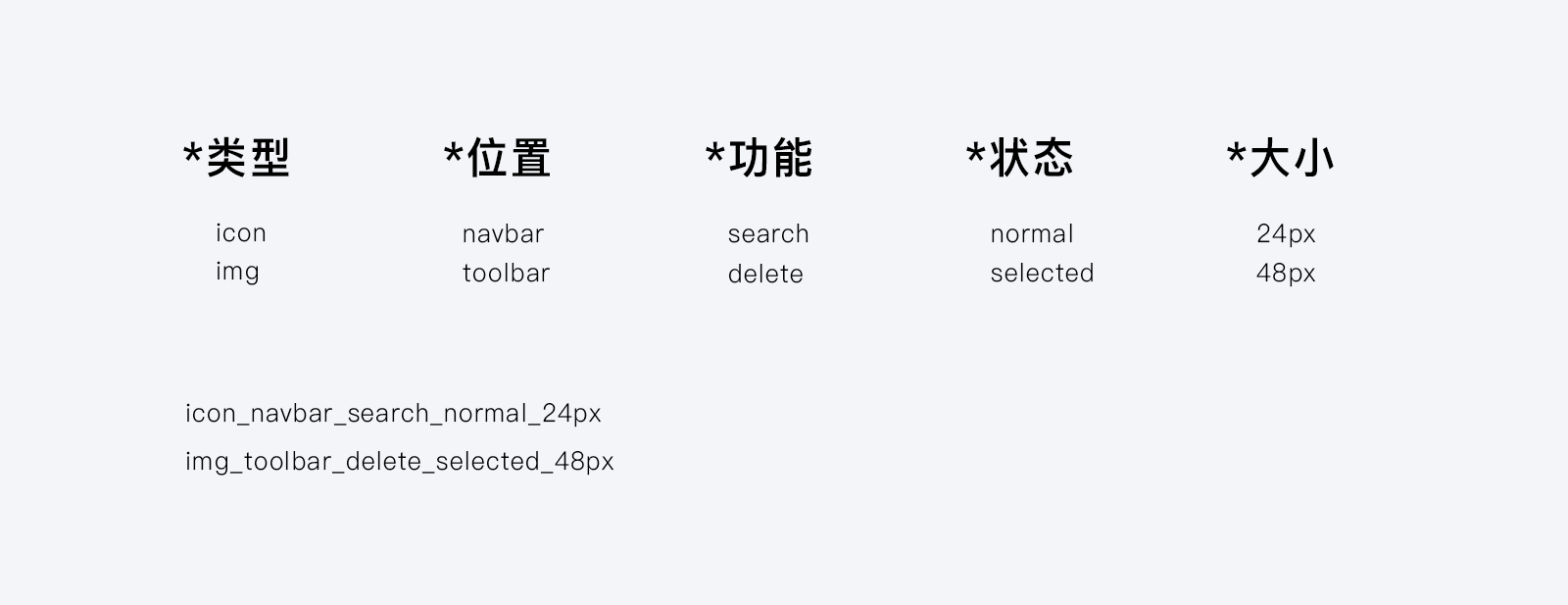Select the 'icon' text under 类型

(x=241, y=232)
